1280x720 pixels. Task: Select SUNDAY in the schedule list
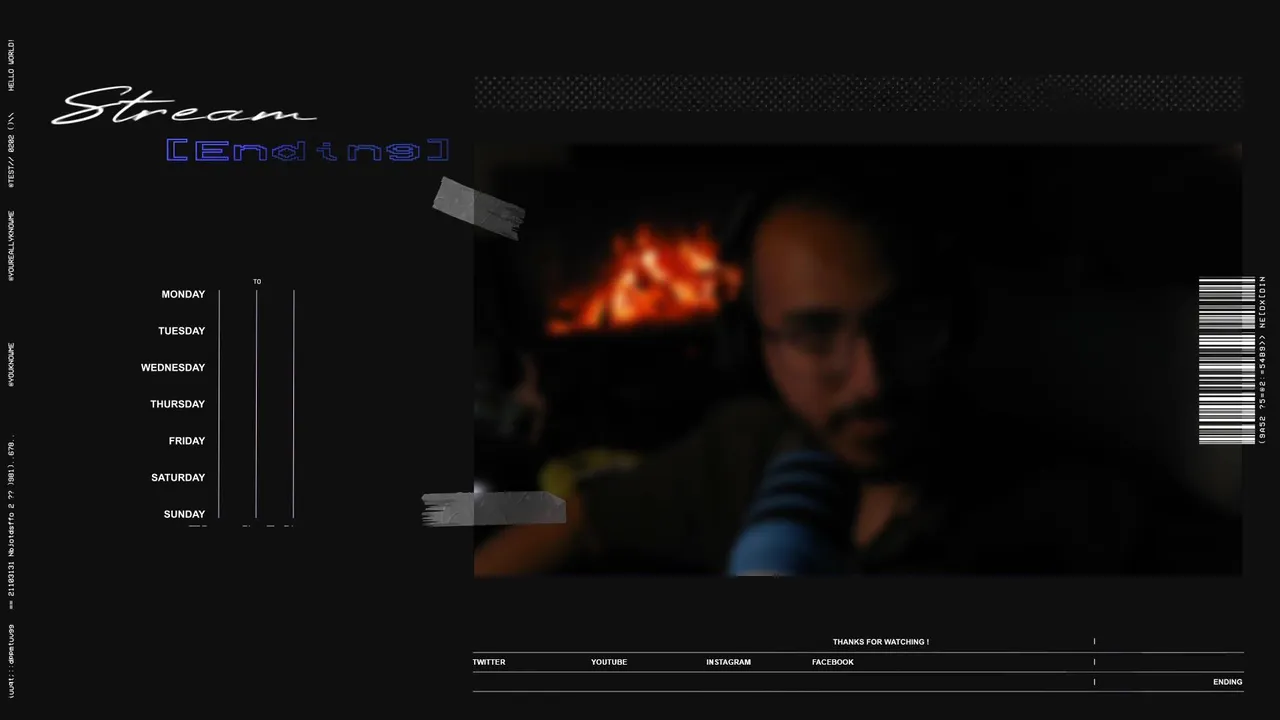pyautogui.click(x=184, y=514)
